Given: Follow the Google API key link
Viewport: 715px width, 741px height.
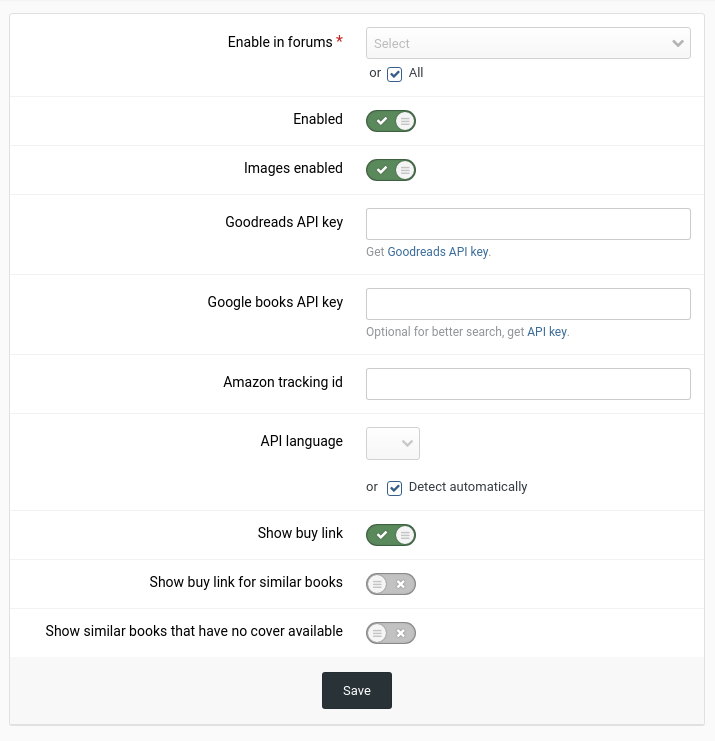Looking at the screenshot, I should [547, 332].
